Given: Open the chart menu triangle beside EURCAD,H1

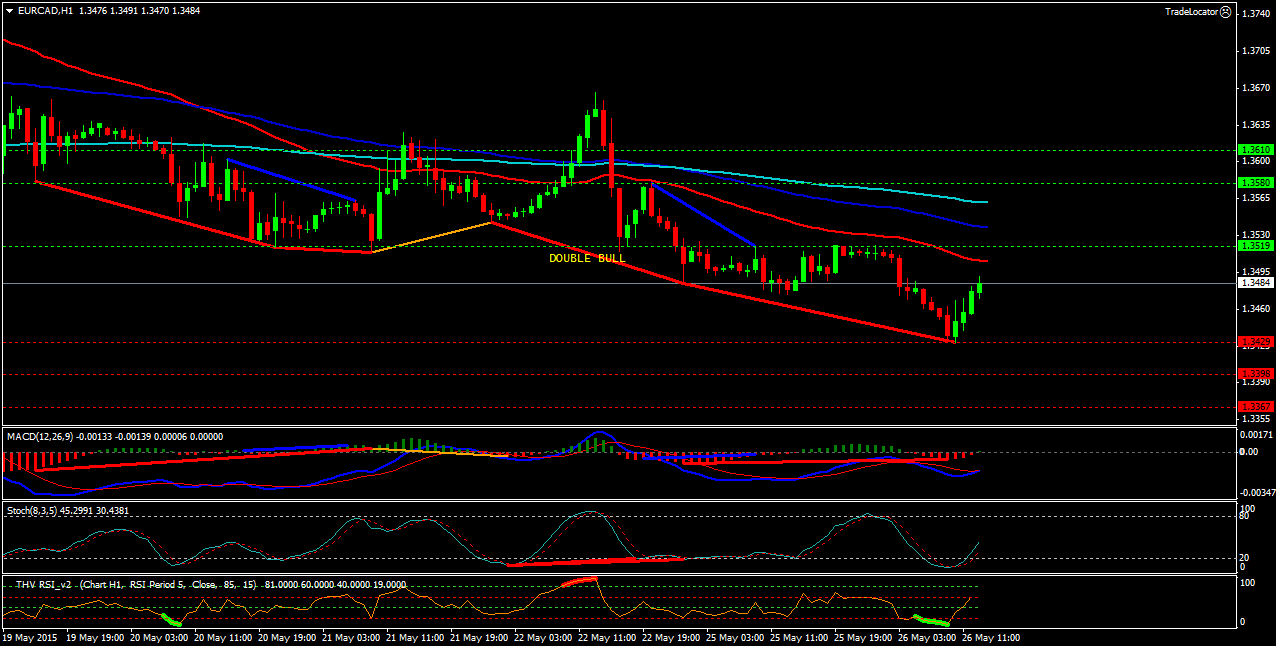Looking at the screenshot, I should tap(9, 11).
